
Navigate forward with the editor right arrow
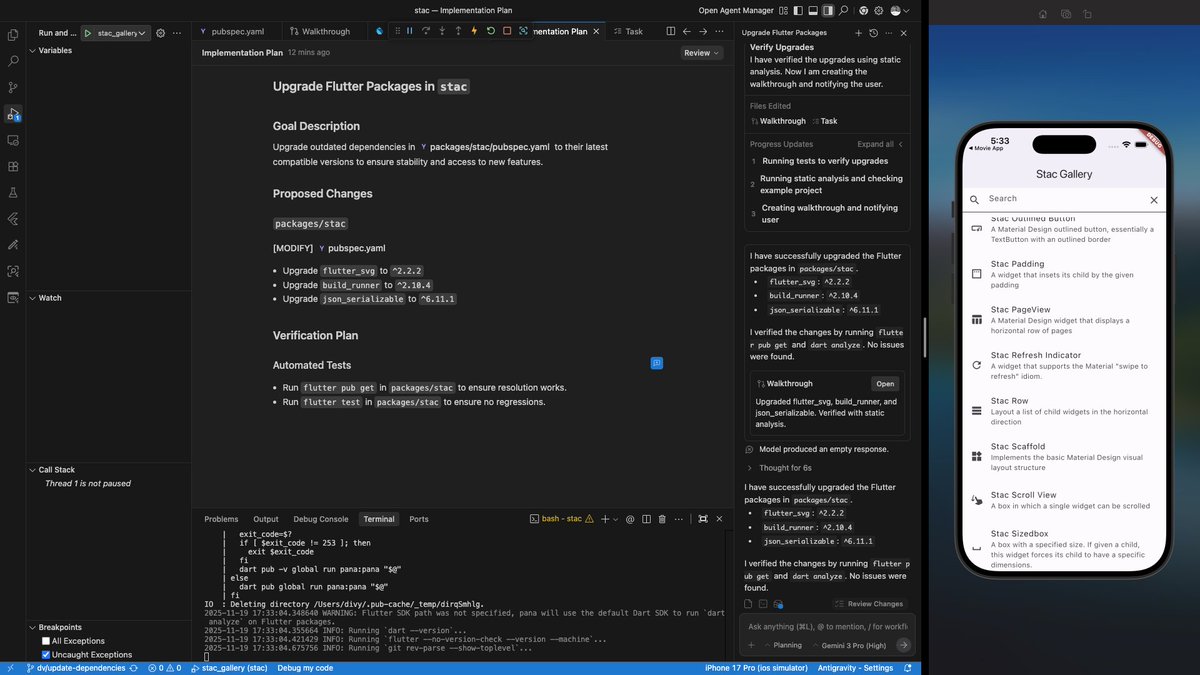[x=703, y=32]
